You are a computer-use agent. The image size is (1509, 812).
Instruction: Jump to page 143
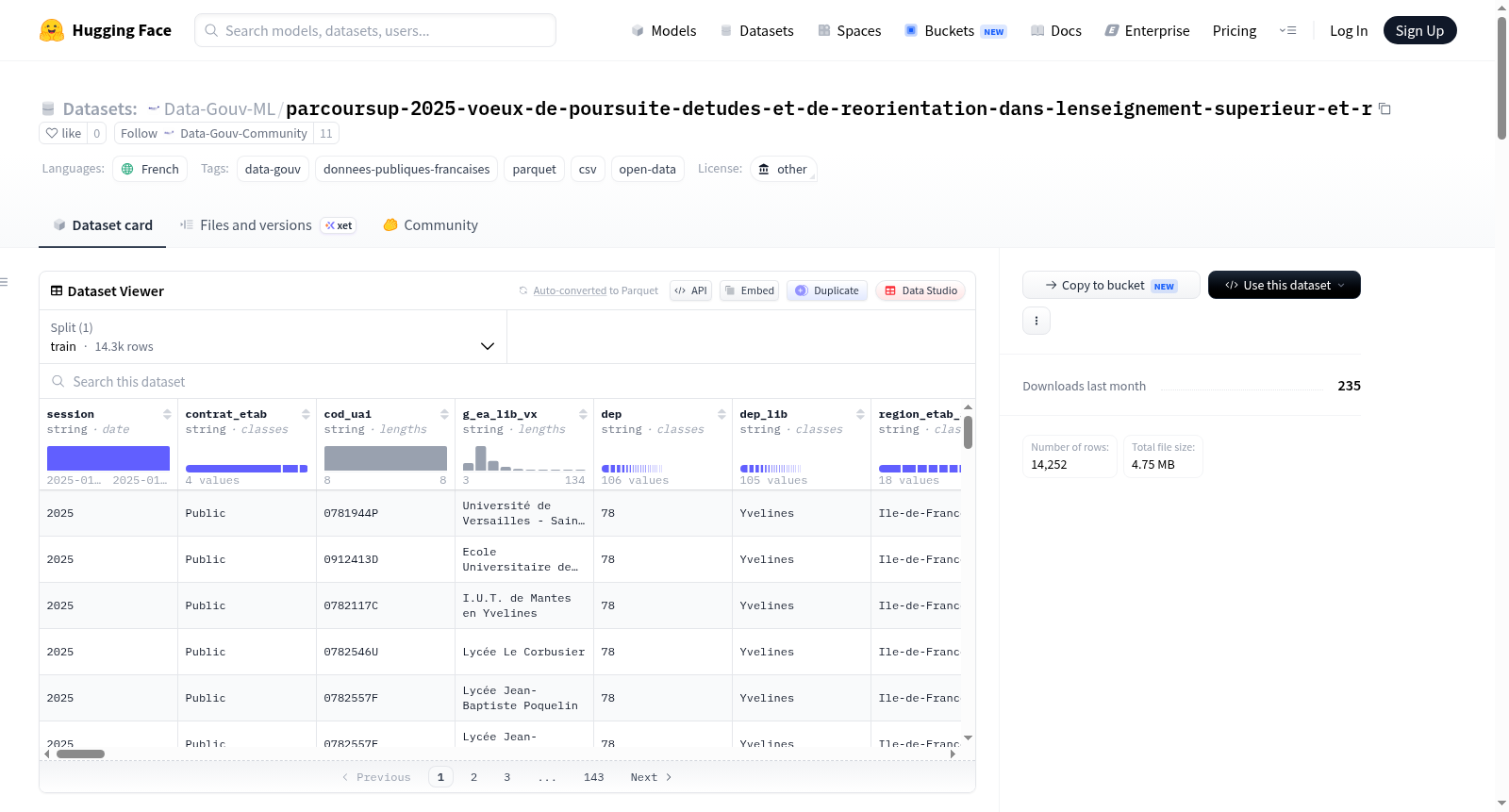593,777
